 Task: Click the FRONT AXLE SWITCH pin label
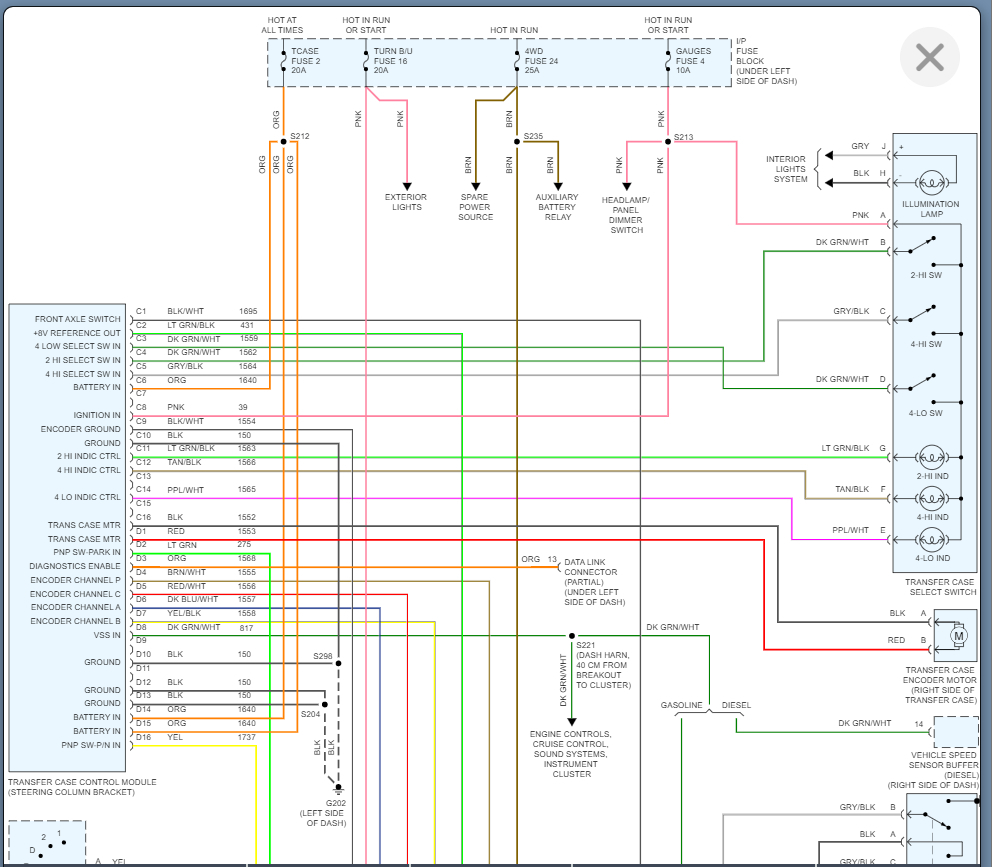(77, 319)
